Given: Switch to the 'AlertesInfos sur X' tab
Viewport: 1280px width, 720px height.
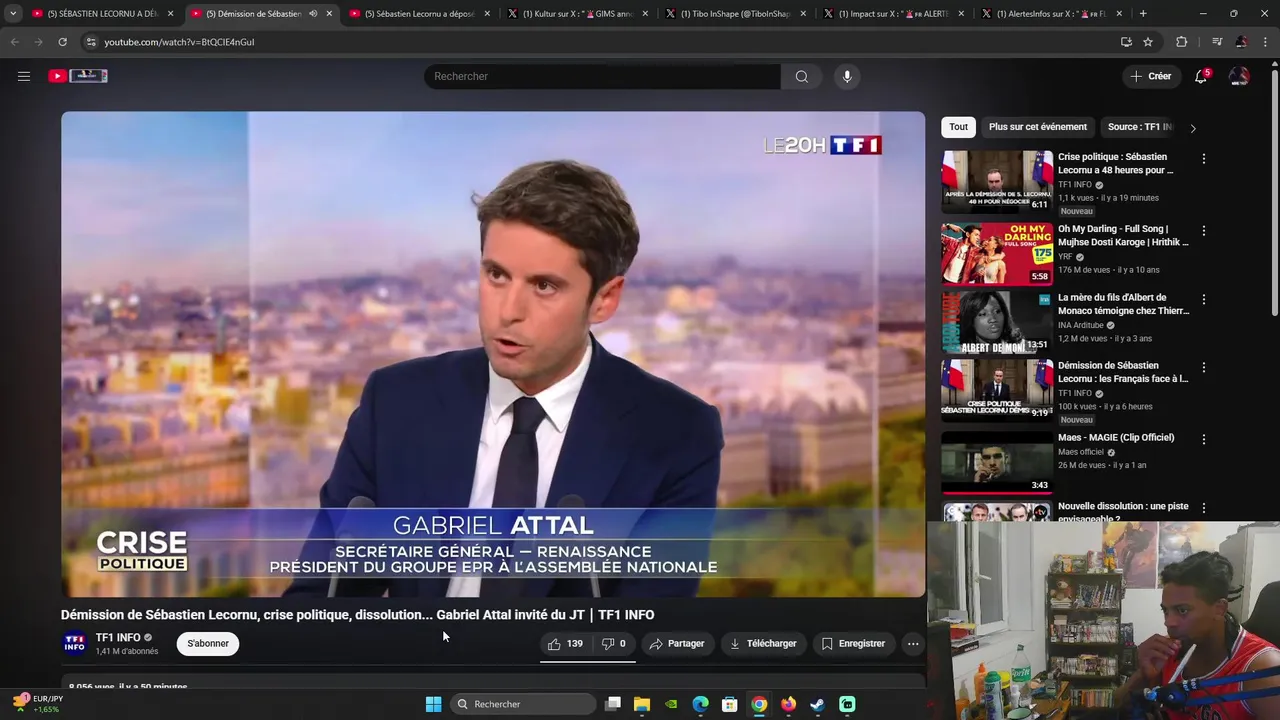Looking at the screenshot, I should click(x=1051, y=14).
